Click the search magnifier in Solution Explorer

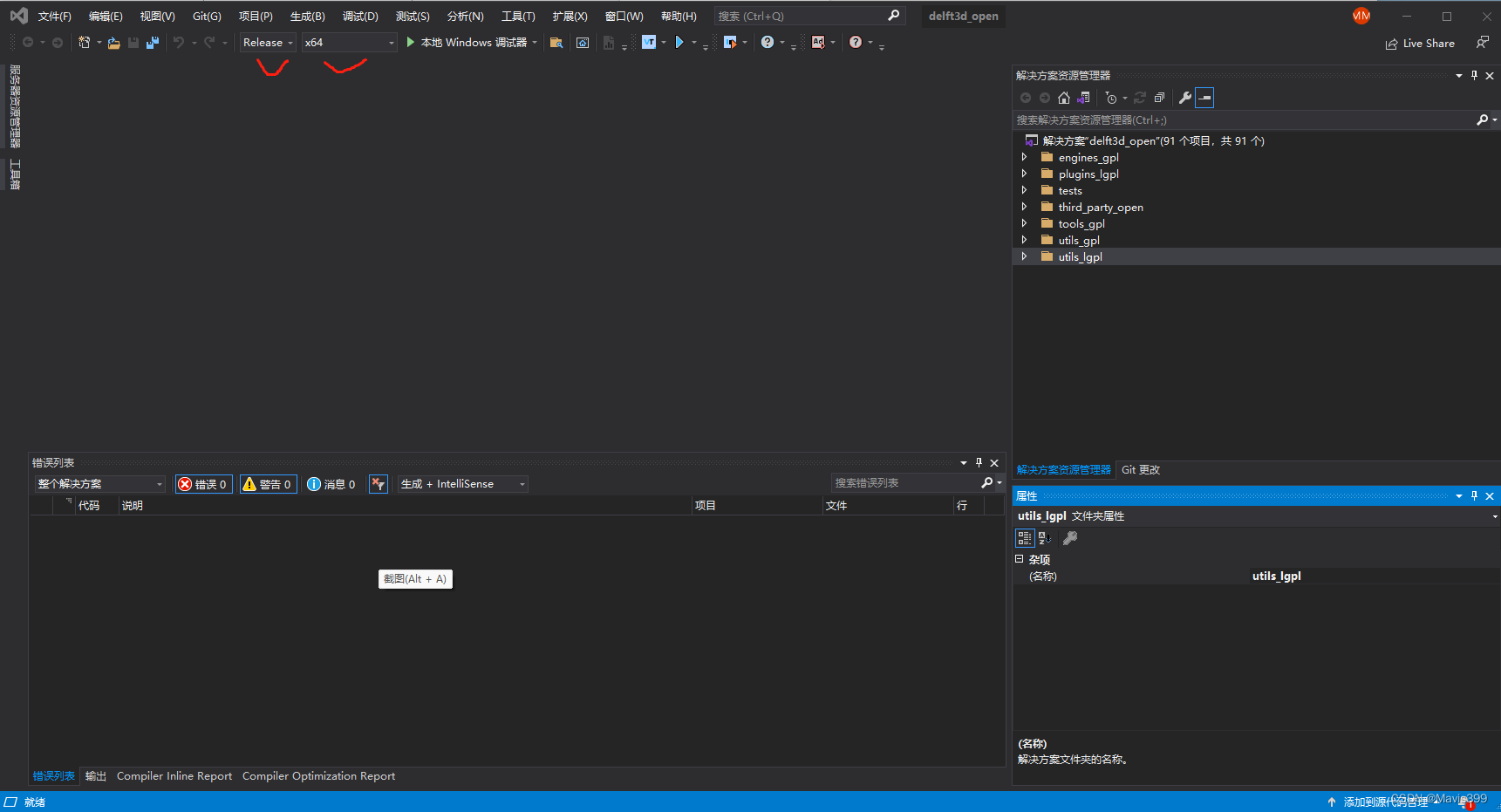pyautogui.click(x=1482, y=120)
